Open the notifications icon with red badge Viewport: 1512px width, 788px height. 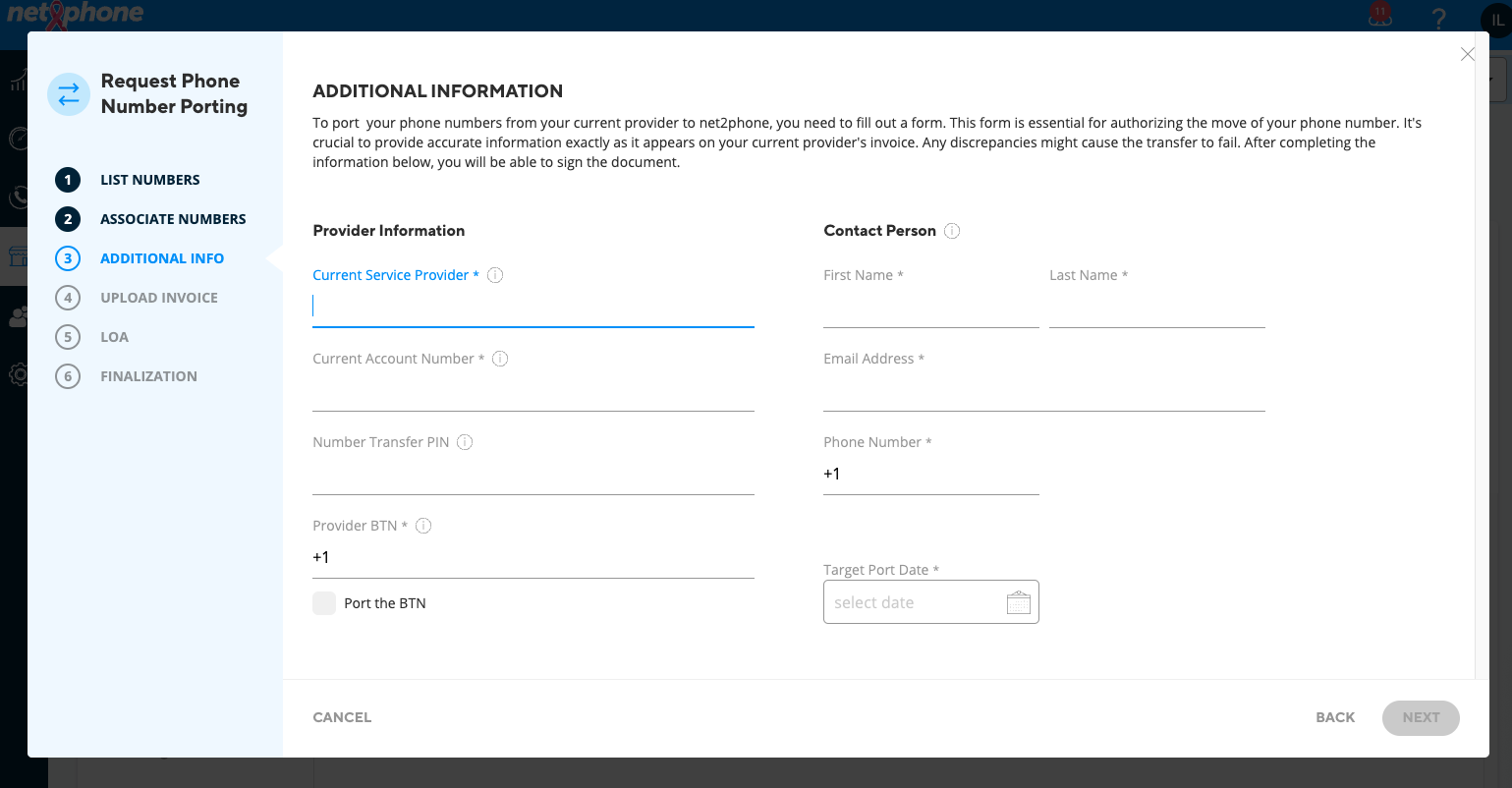(1380, 15)
